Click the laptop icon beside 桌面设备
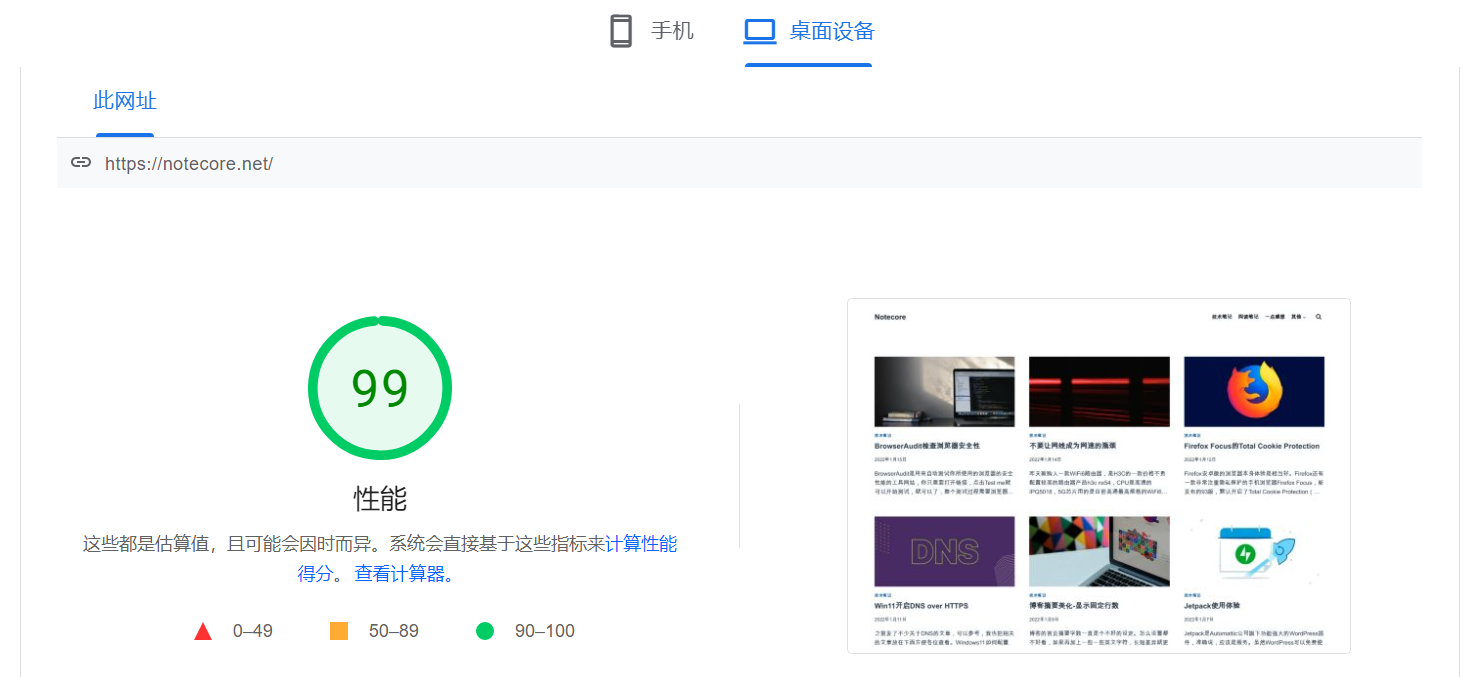Screen dimensions: 1474x677 760,31
